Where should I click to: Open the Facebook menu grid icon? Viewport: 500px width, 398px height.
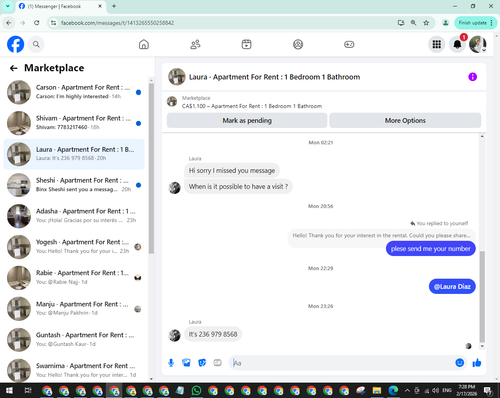pyautogui.click(x=437, y=44)
